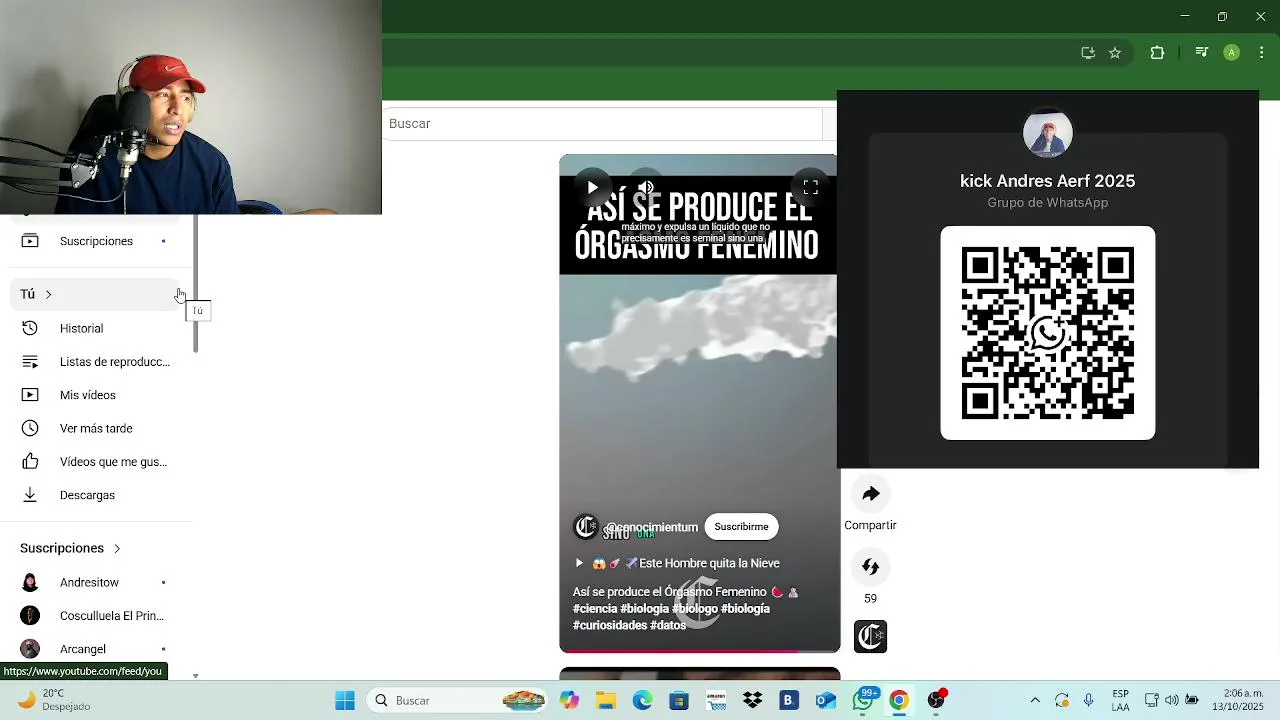Click Suscribirme button on the Short
1280x720 pixels.
coord(741,527)
